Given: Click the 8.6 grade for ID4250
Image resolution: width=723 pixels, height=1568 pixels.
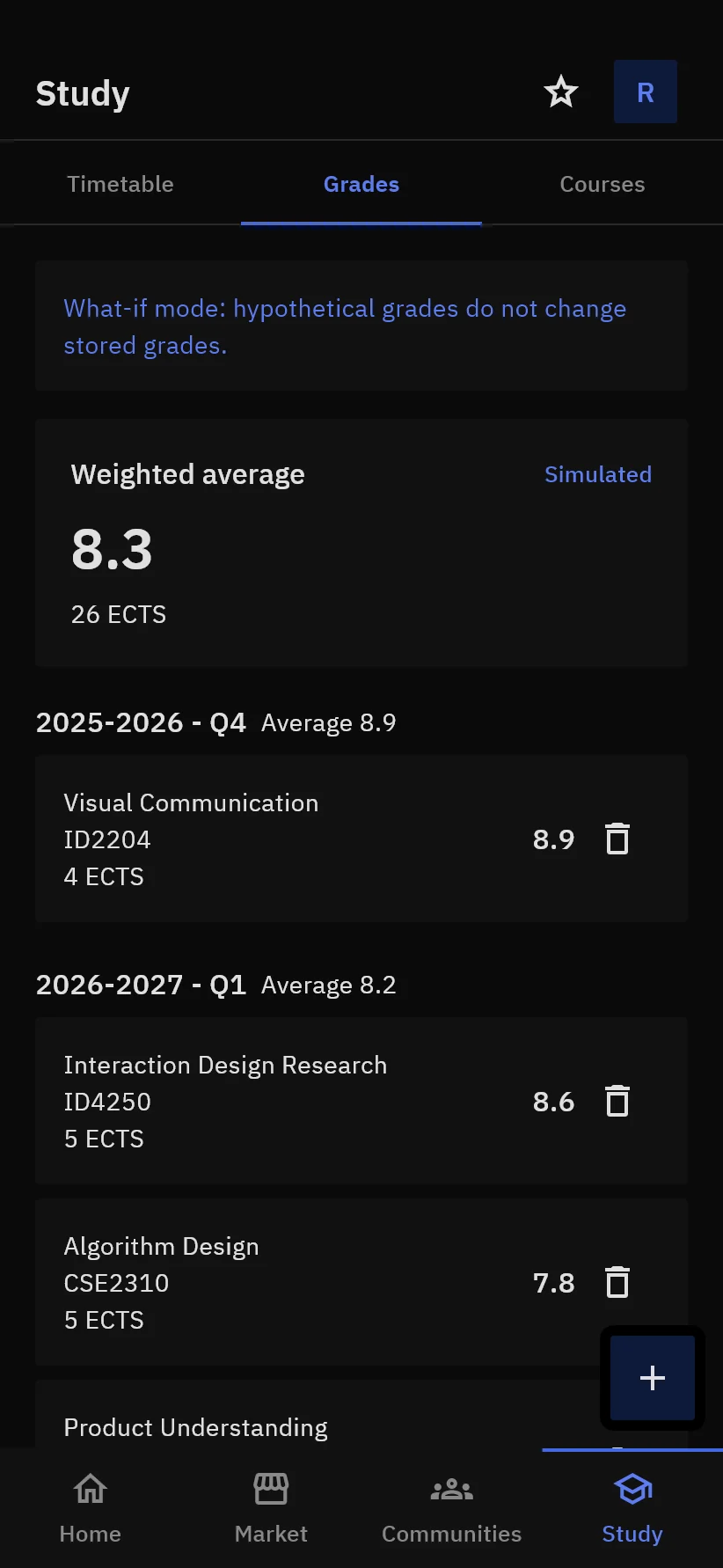Looking at the screenshot, I should pyautogui.click(x=553, y=1102).
